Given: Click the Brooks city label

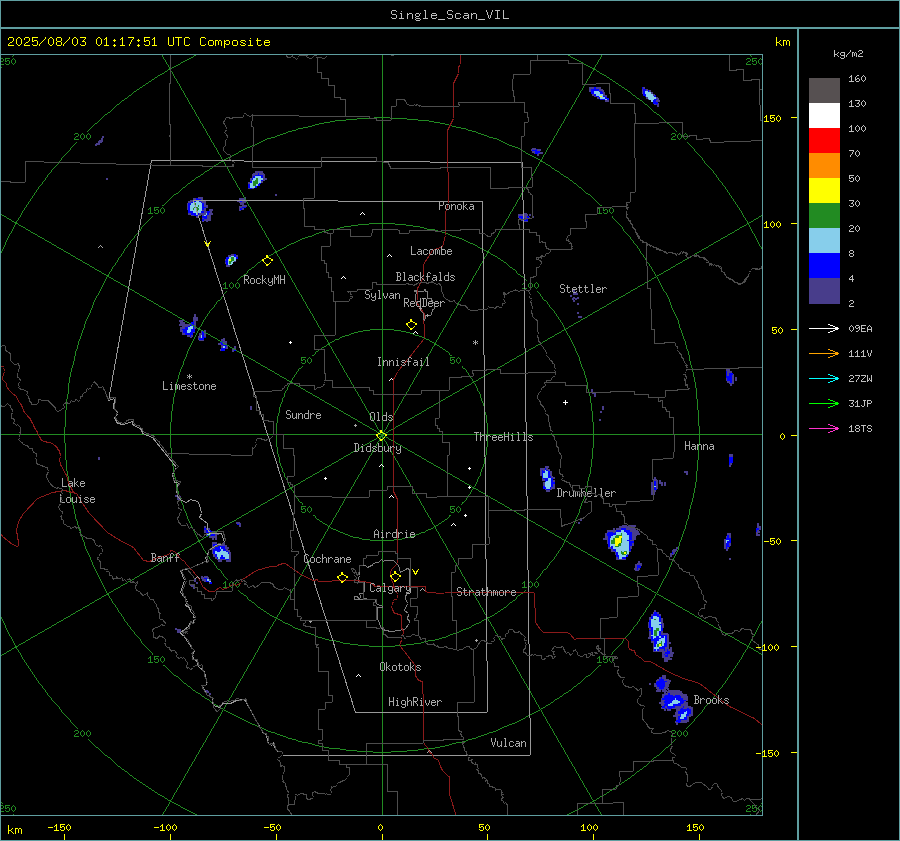Looking at the screenshot, I should 711,700.
